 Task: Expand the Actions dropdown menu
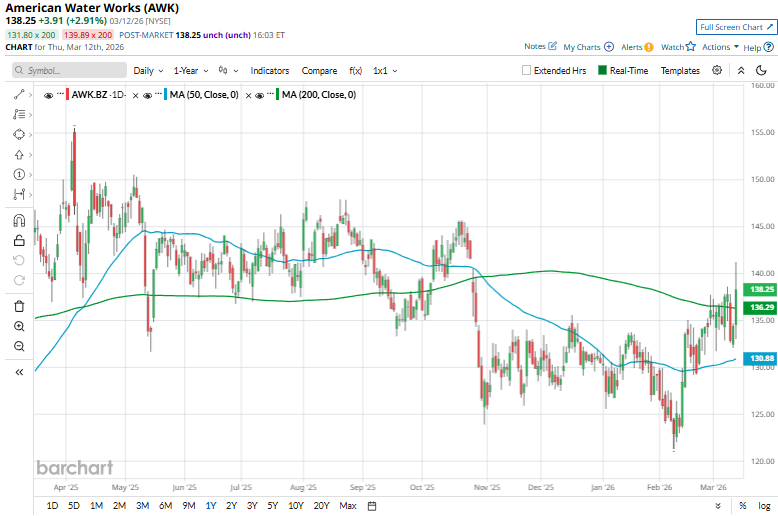click(720, 47)
